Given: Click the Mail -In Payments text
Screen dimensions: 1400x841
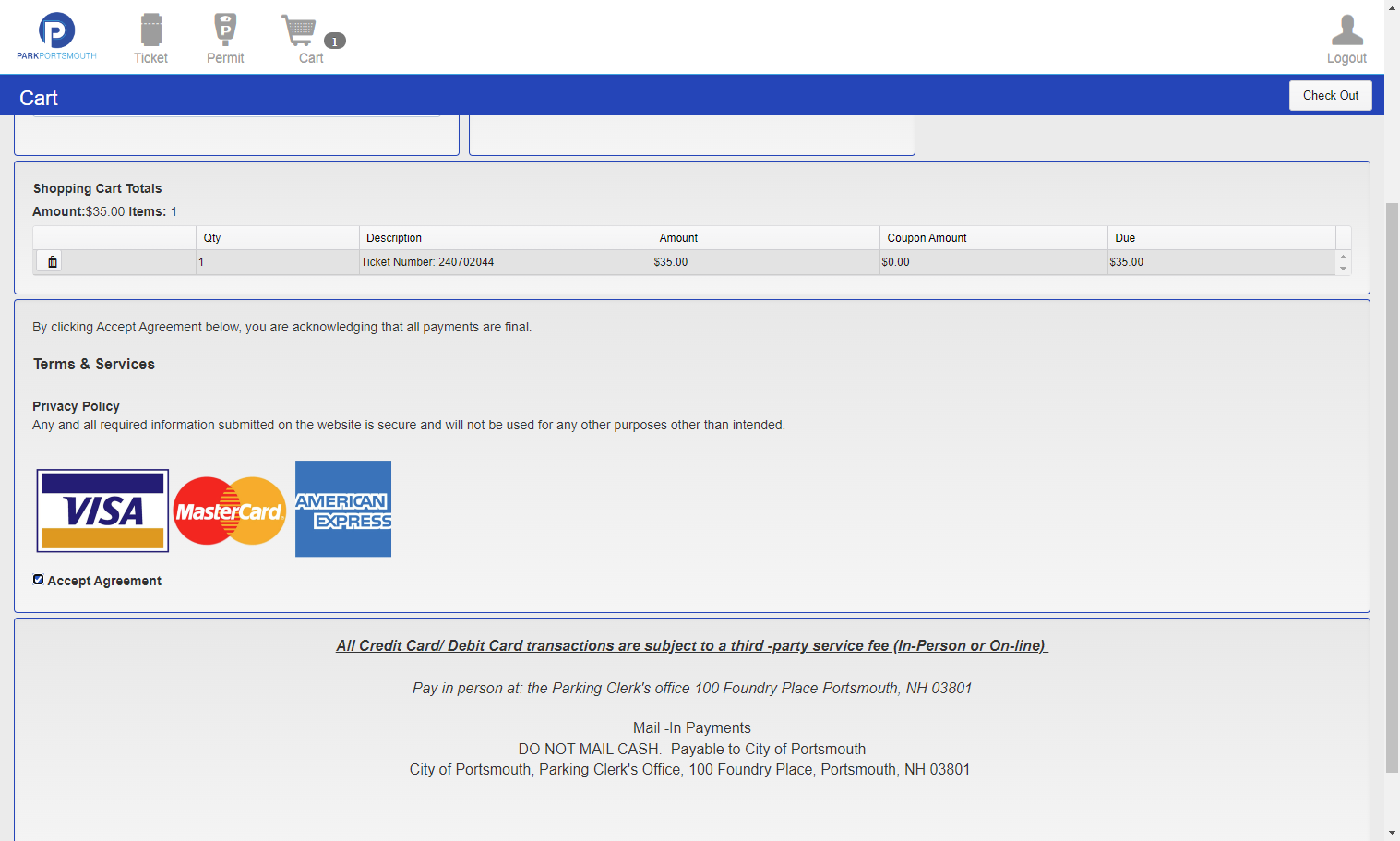Looking at the screenshot, I should coord(692,727).
